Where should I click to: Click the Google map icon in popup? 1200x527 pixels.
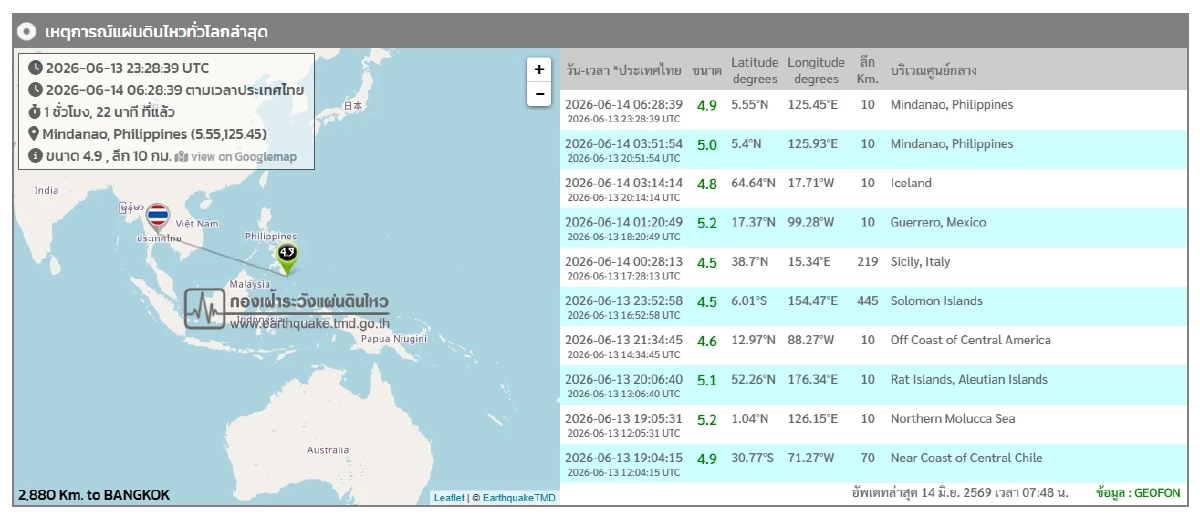(x=181, y=157)
